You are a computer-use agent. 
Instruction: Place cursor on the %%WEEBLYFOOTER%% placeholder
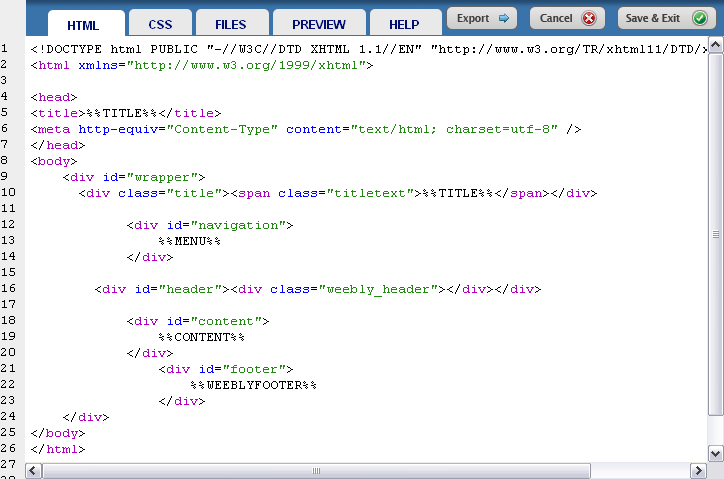point(254,385)
